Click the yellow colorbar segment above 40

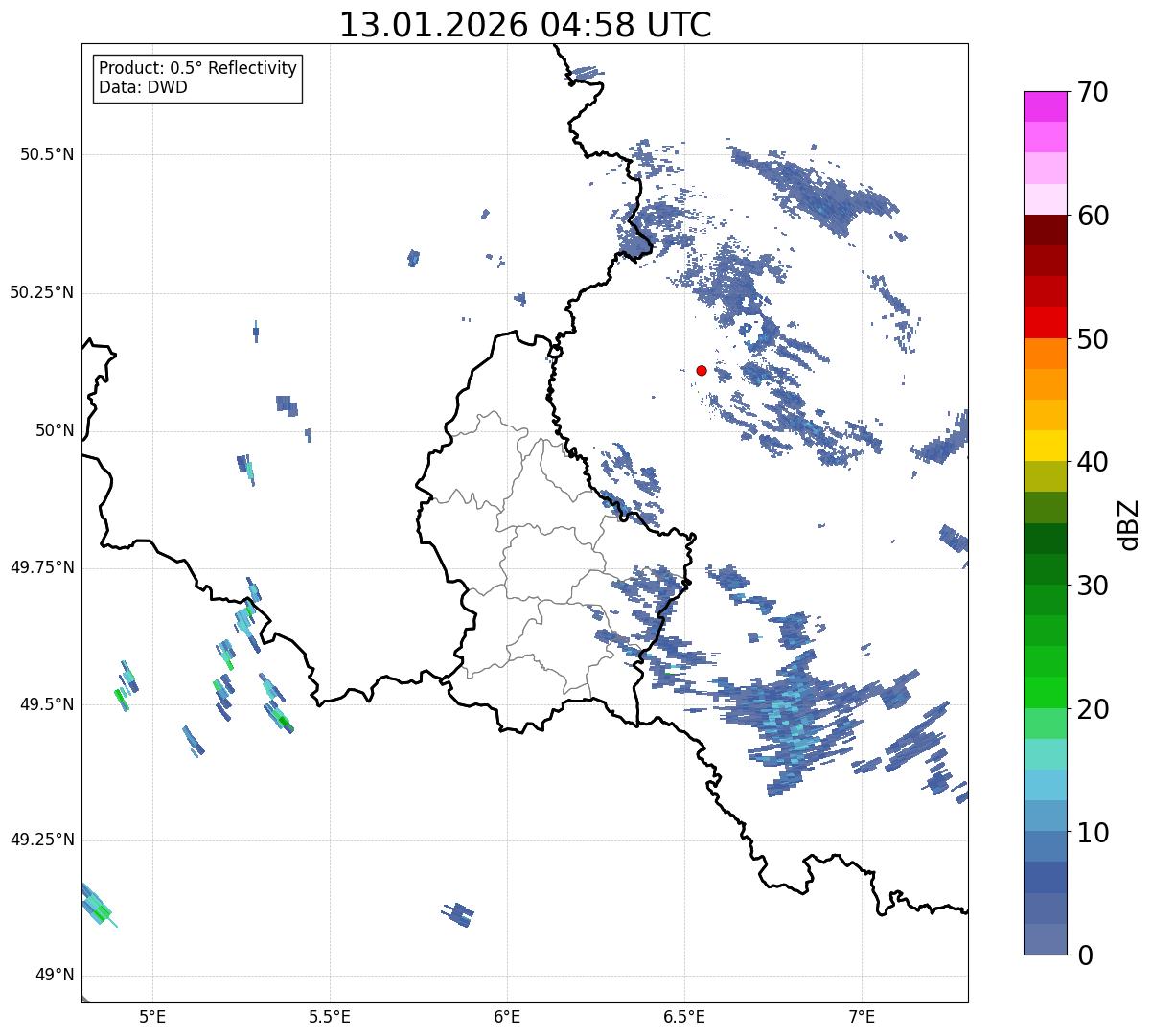(x=1046, y=447)
